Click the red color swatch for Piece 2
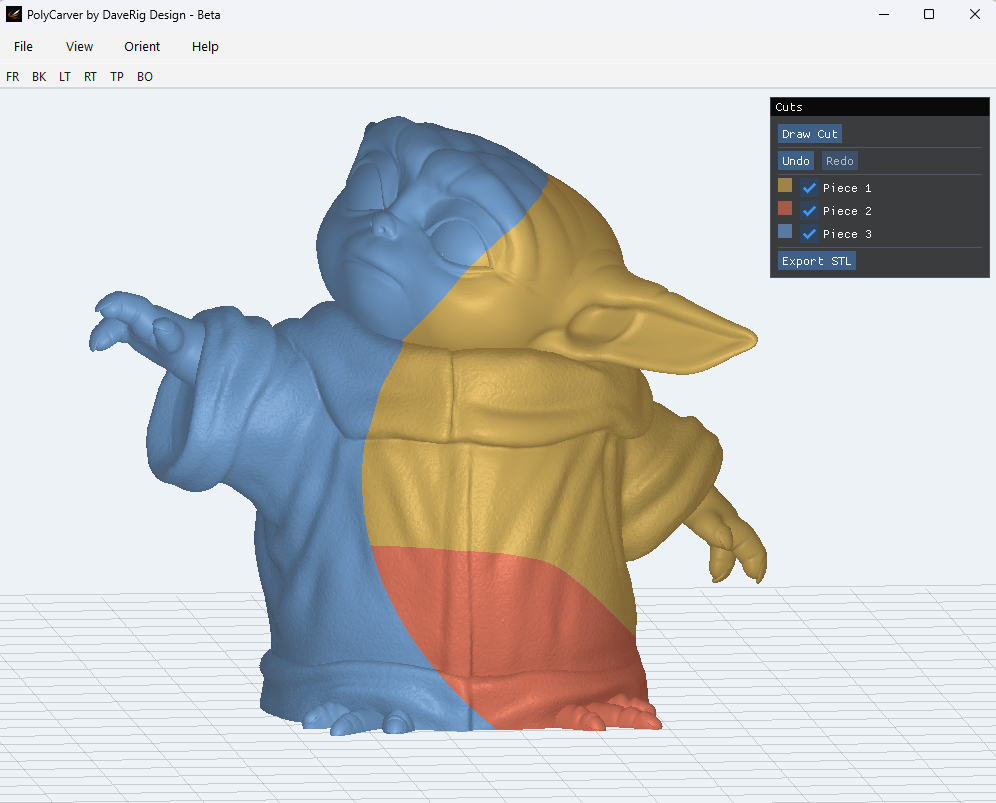 click(x=785, y=208)
